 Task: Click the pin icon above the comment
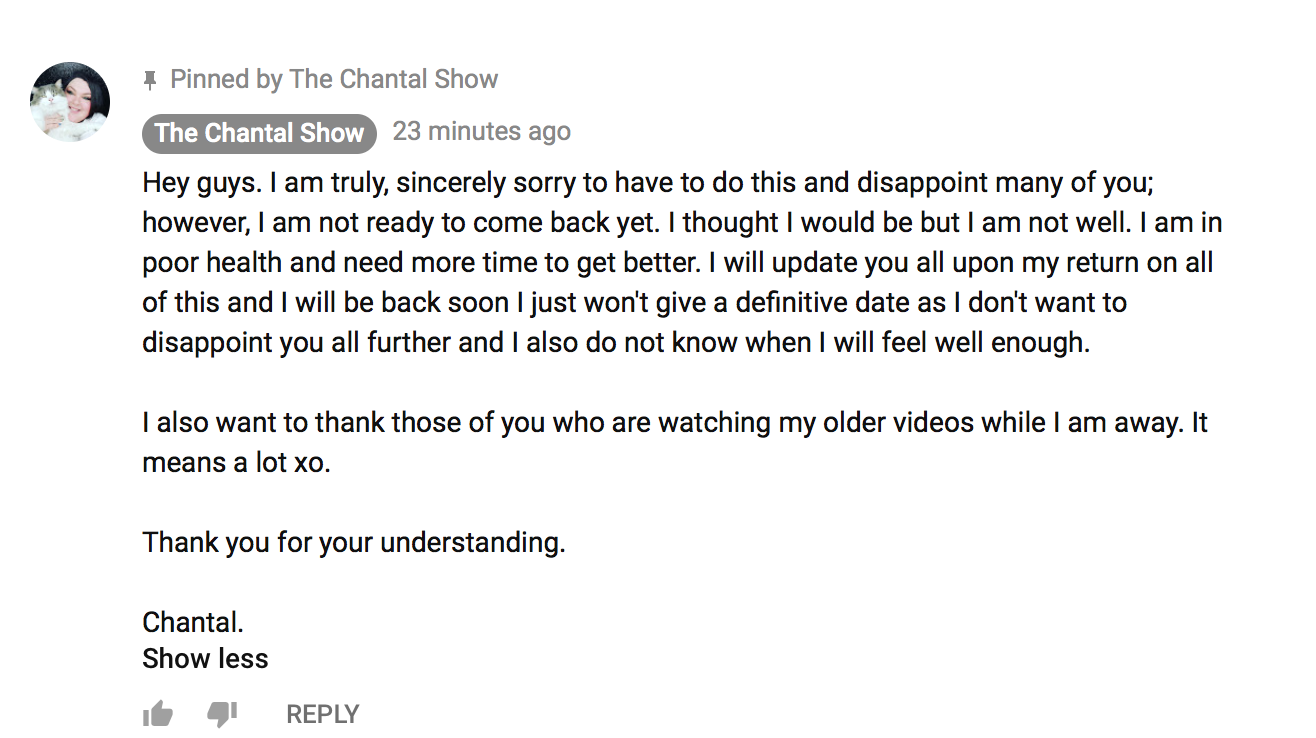point(150,79)
